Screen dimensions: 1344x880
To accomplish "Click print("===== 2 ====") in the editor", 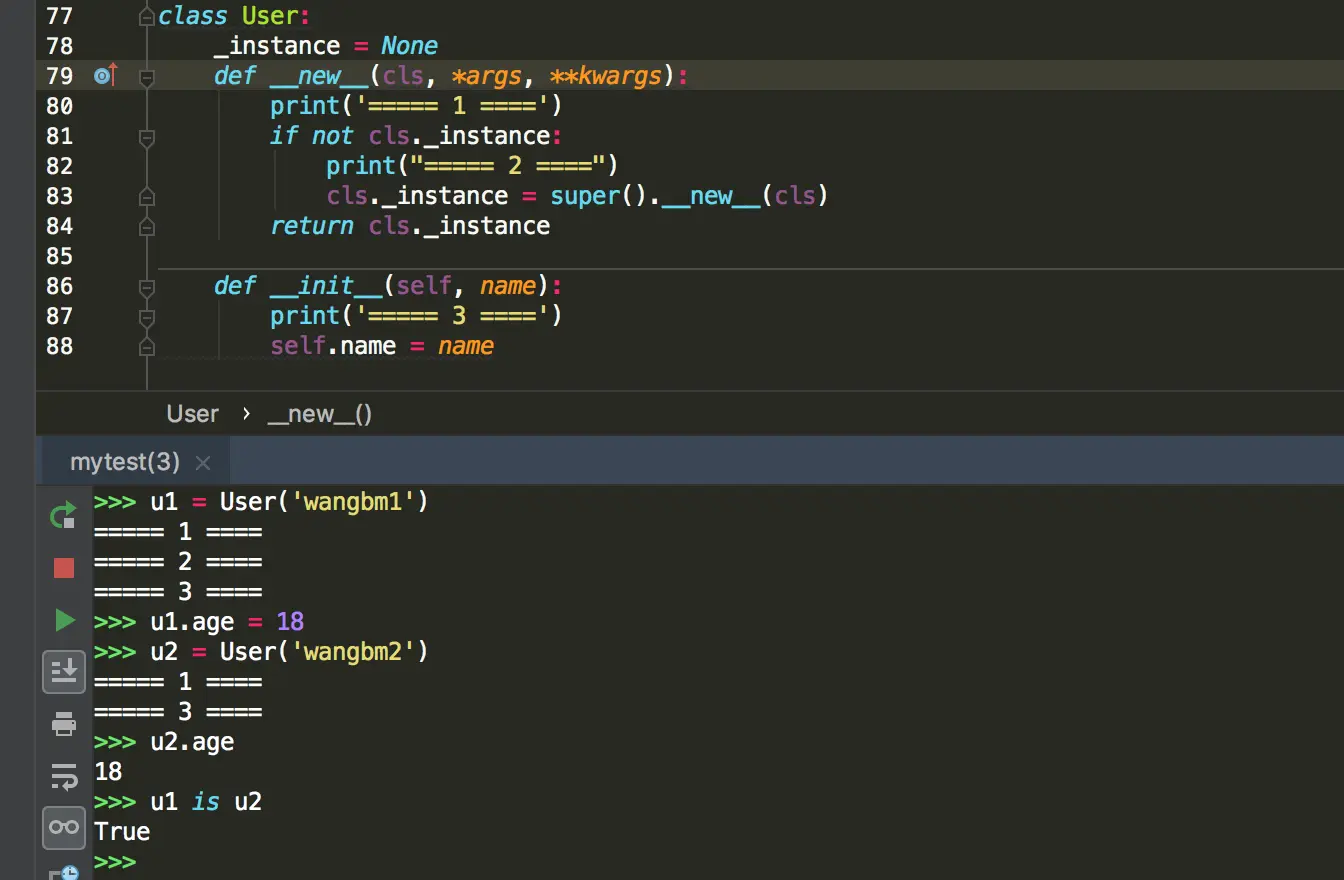I will (x=472, y=166).
